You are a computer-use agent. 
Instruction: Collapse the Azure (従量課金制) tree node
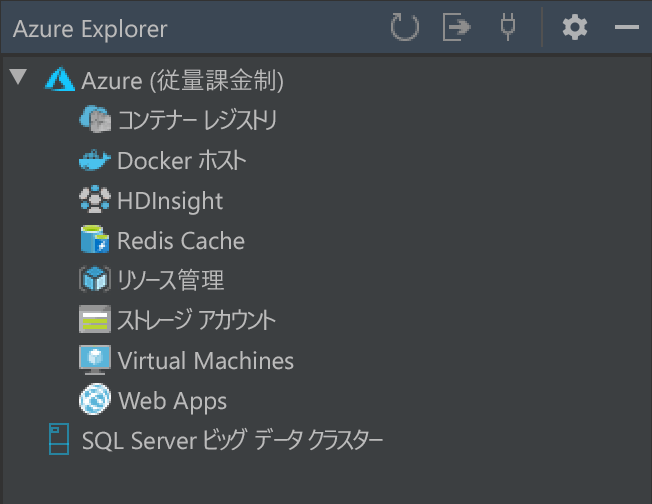tap(18, 77)
